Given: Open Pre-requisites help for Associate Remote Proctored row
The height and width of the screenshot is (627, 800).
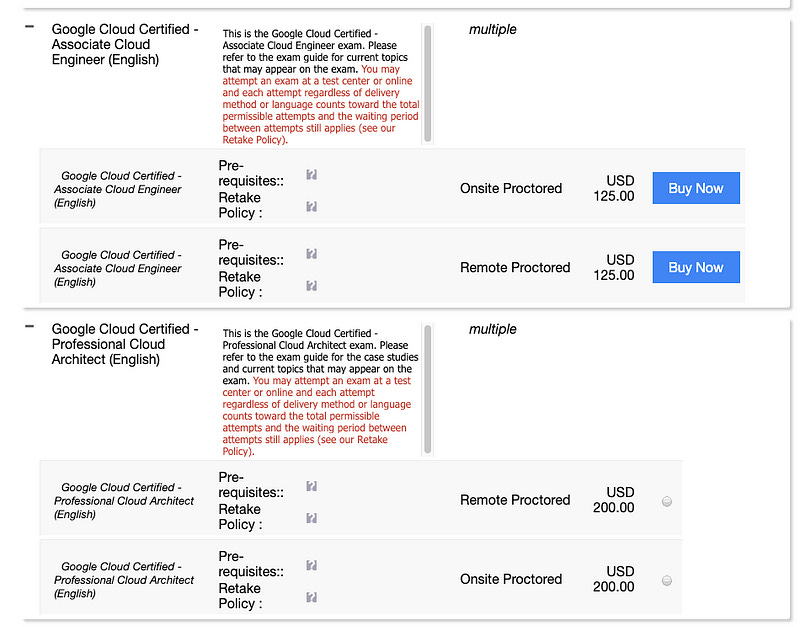Looking at the screenshot, I should pos(311,254).
